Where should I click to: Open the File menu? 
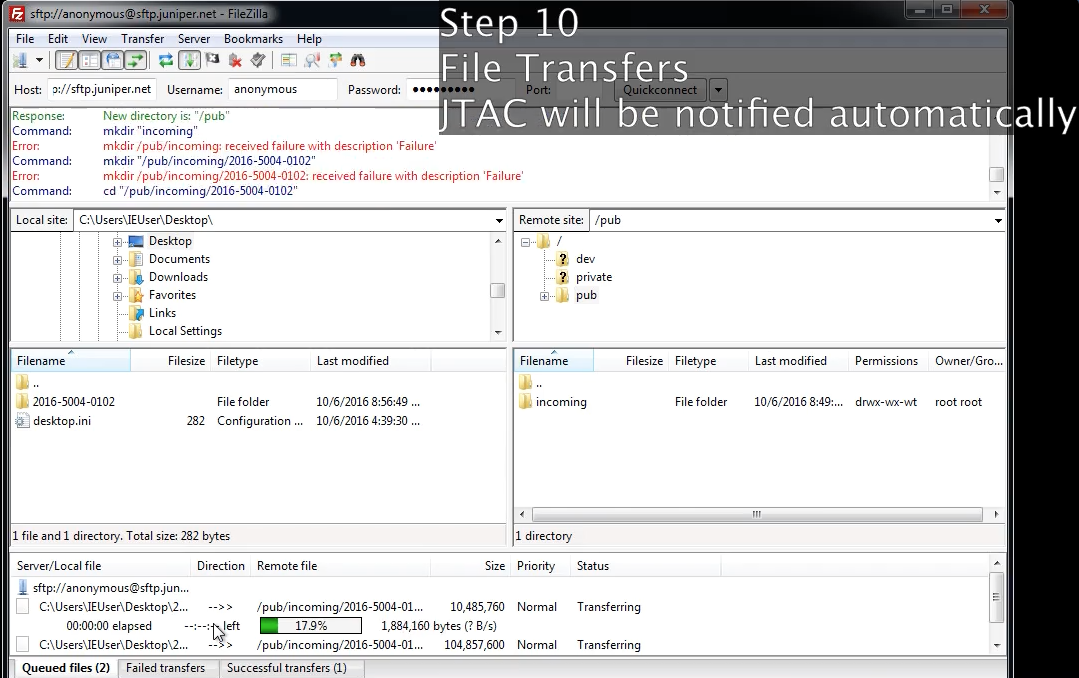(25, 39)
